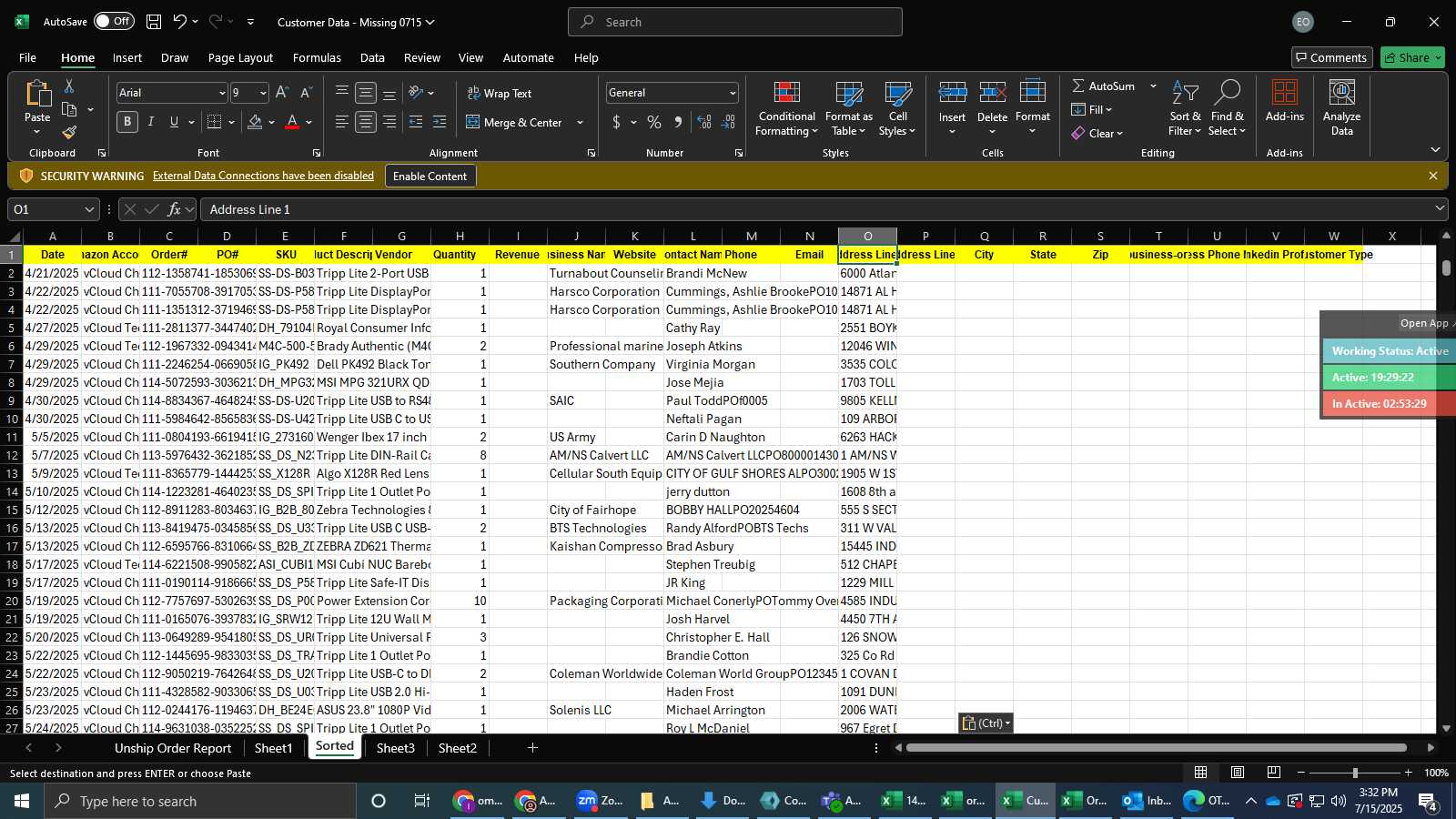Click the Undo arrow icon

click(x=180, y=22)
